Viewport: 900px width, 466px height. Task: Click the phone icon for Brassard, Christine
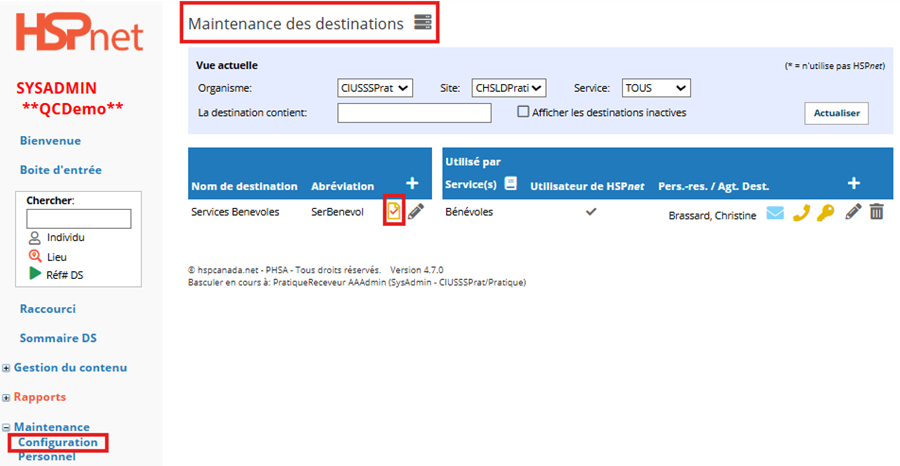800,212
